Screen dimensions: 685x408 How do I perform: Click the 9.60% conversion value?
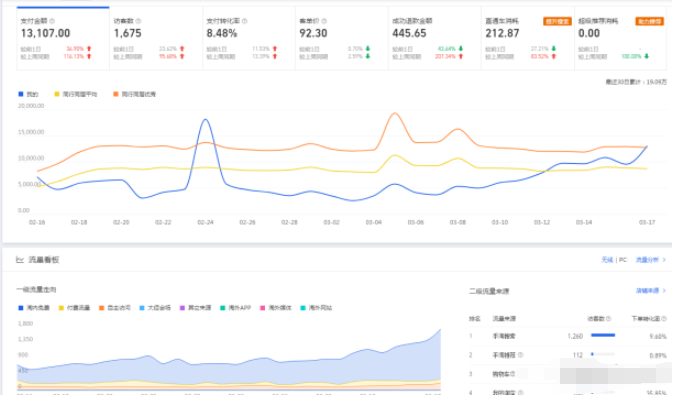click(x=658, y=336)
